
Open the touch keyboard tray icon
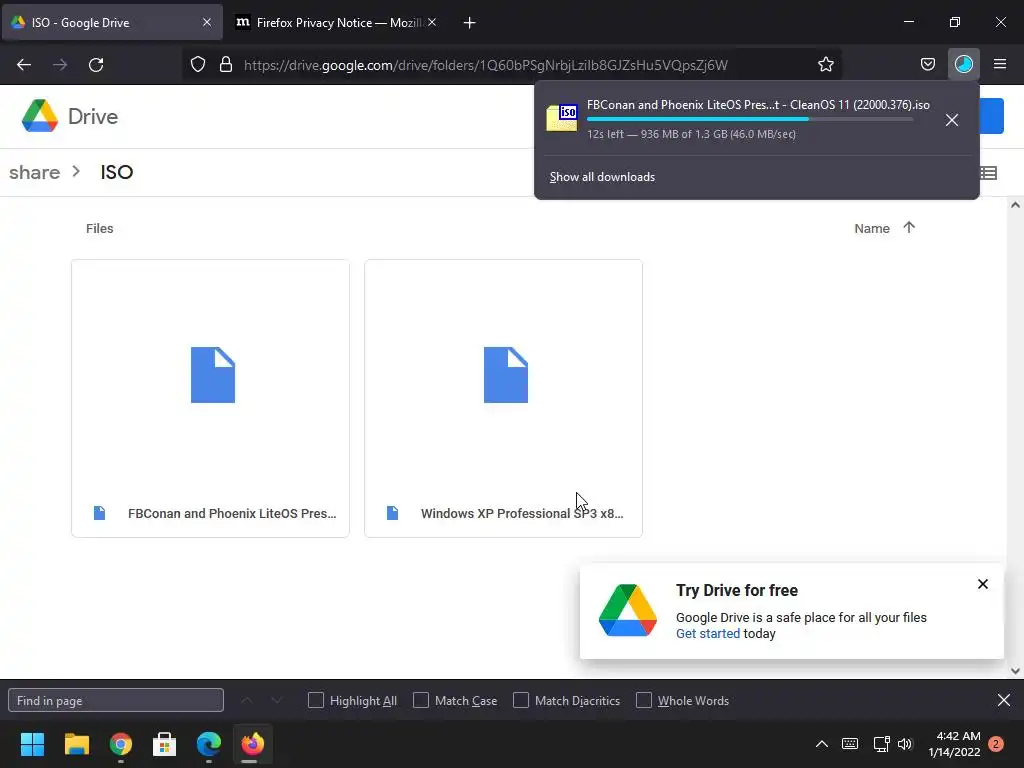click(850, 744)
